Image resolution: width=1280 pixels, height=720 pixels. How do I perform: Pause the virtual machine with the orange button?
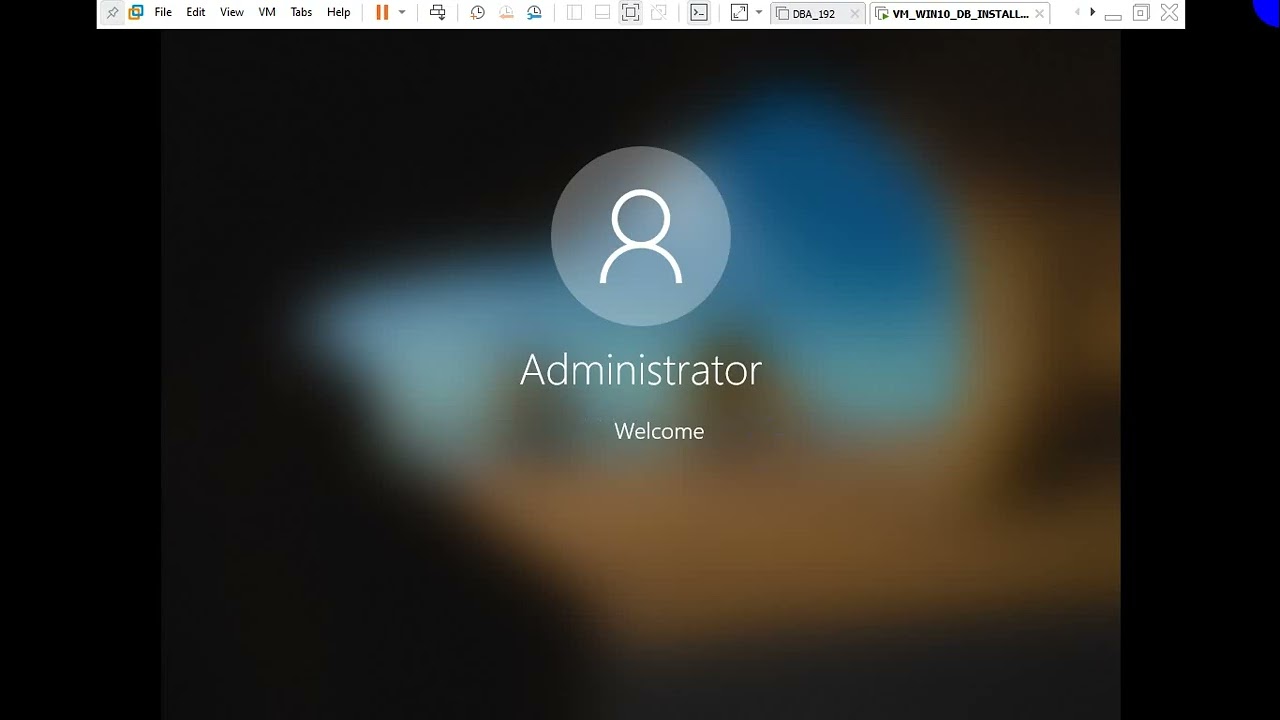coord(382,13)
